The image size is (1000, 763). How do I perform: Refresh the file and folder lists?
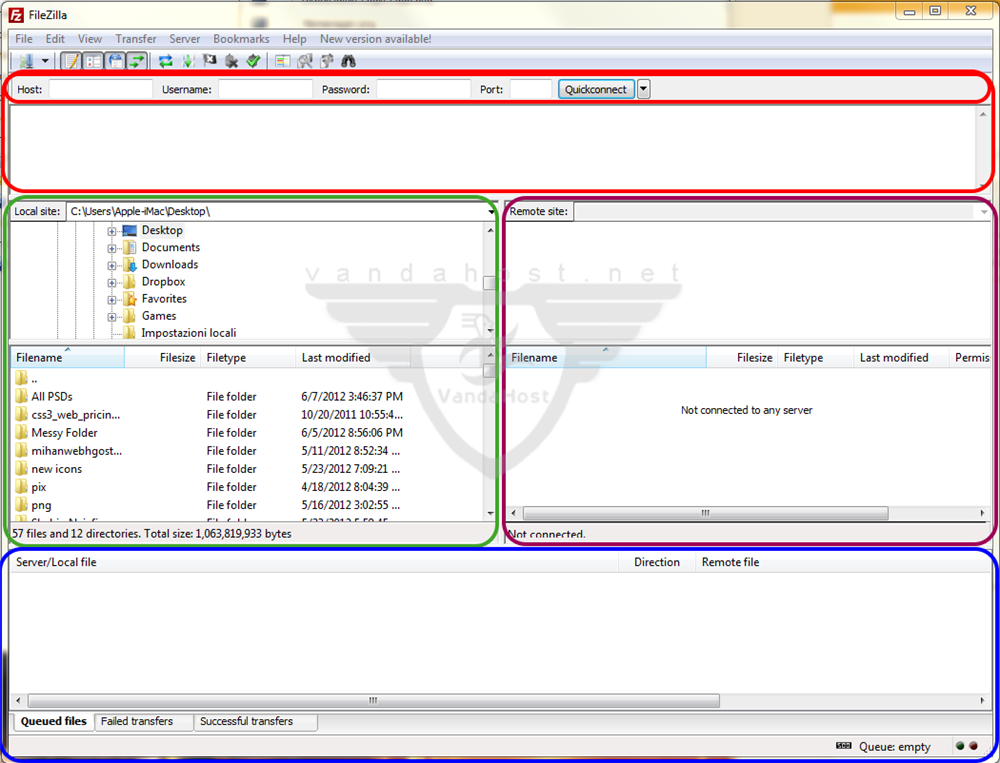[x=166, y=61]
